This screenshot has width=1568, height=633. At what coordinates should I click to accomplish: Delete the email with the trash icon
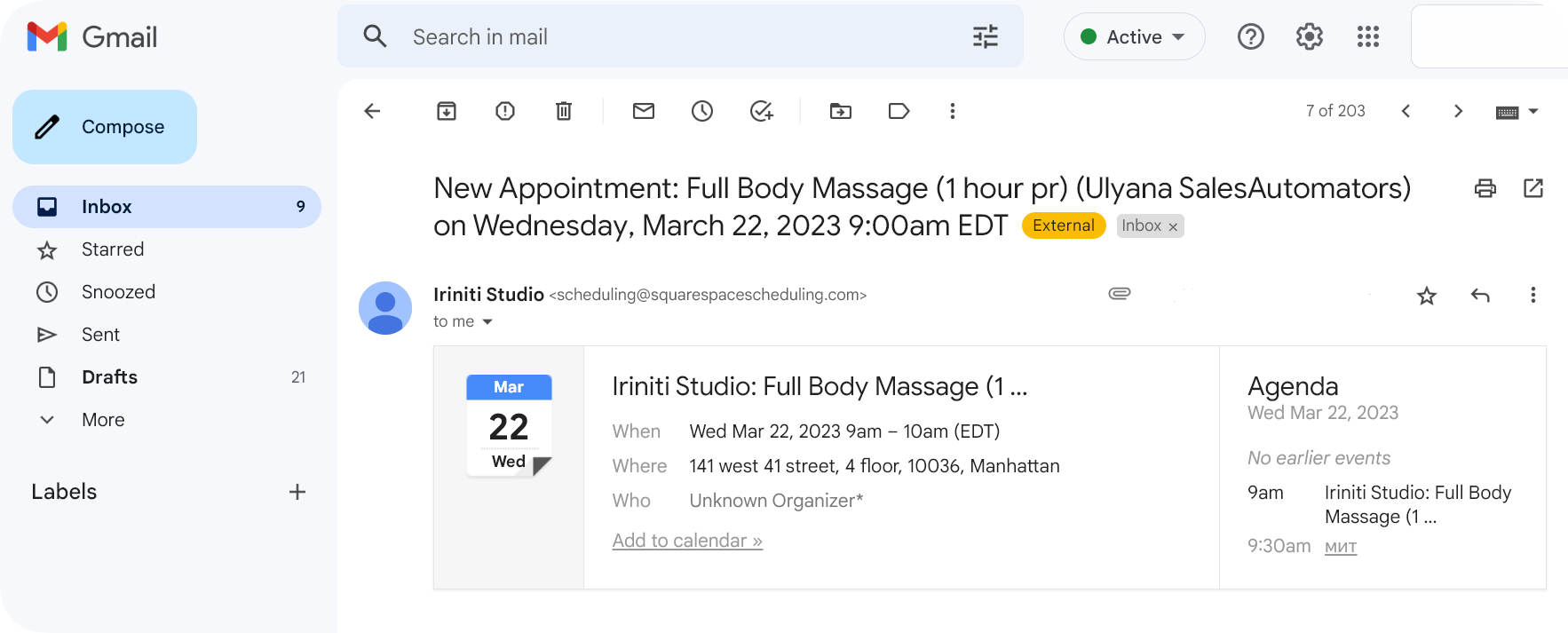point(564,111)
